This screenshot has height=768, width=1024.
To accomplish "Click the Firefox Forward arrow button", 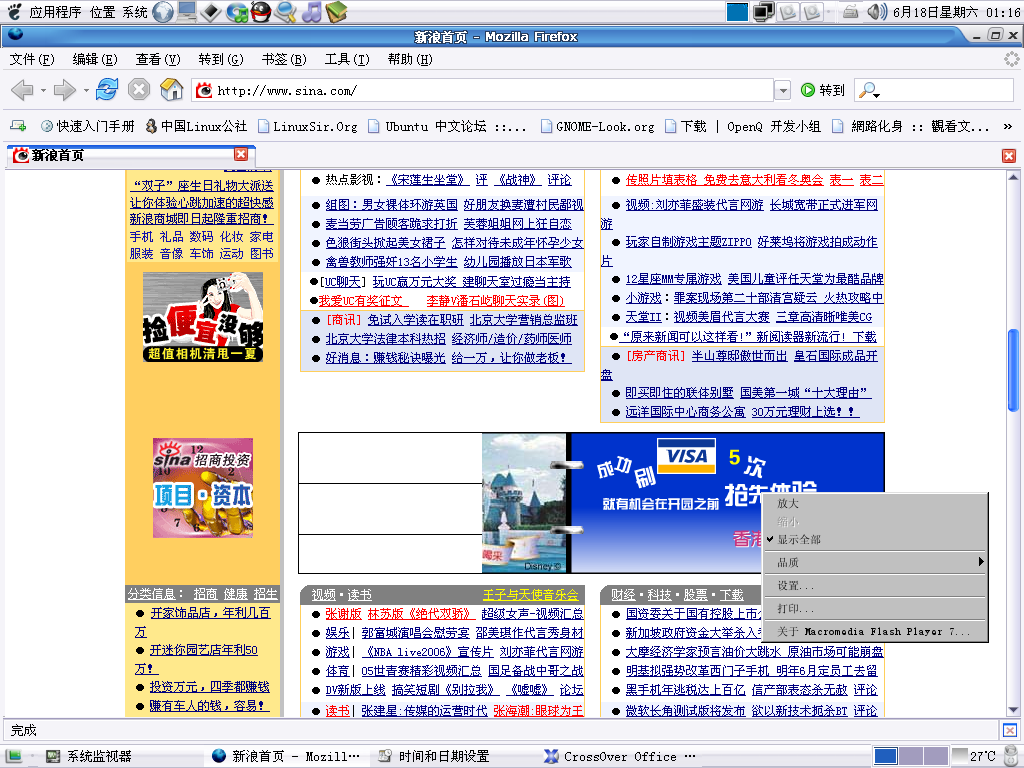I will click(65, 90).
